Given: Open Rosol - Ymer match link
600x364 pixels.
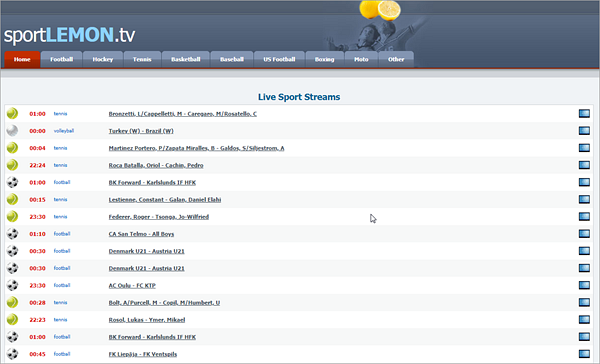Looking at the screenshot, I should pos(147,320).
